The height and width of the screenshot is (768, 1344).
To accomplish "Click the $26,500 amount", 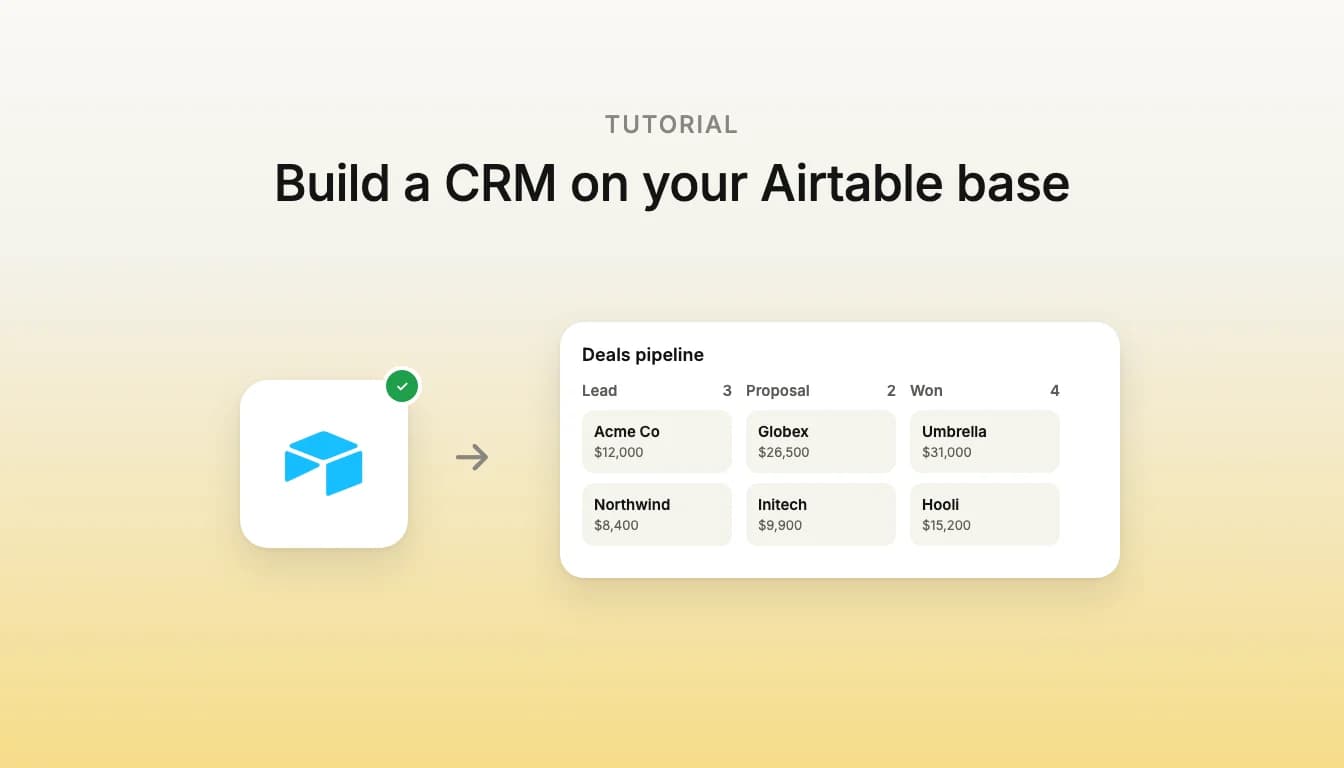I will 784,452.
